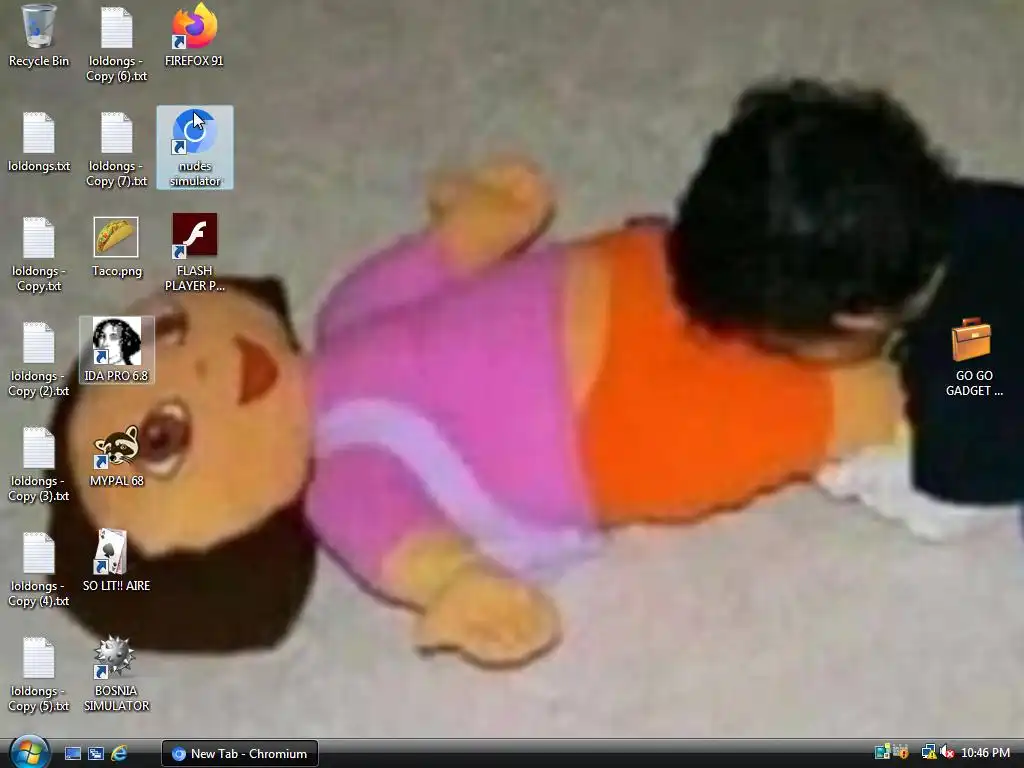Select loldongs - Copy (3).txt file

(39, 464)
